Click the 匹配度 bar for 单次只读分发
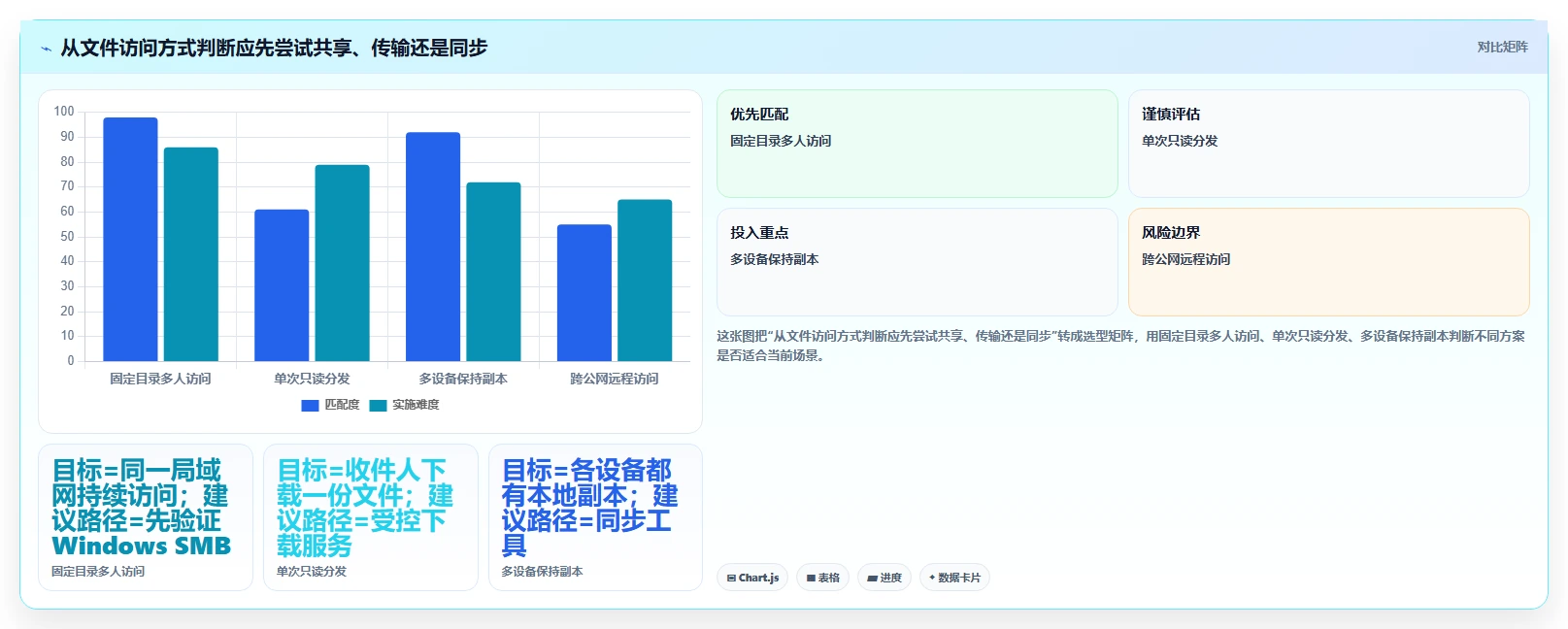The width and height of the screenshot is (1568, 629). click(x=282, y=285)
